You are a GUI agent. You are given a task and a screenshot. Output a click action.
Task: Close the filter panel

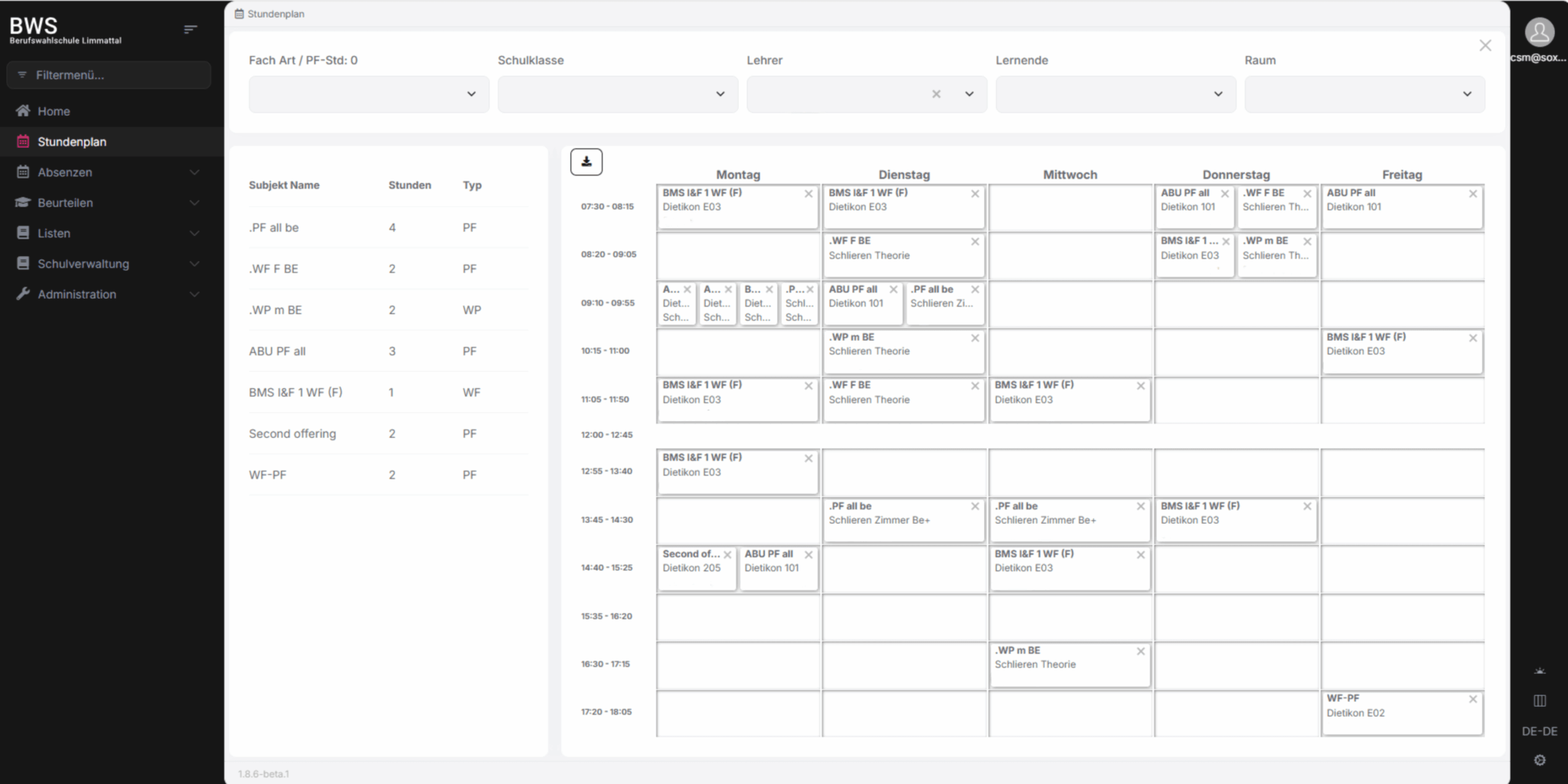pos(1485,46)
